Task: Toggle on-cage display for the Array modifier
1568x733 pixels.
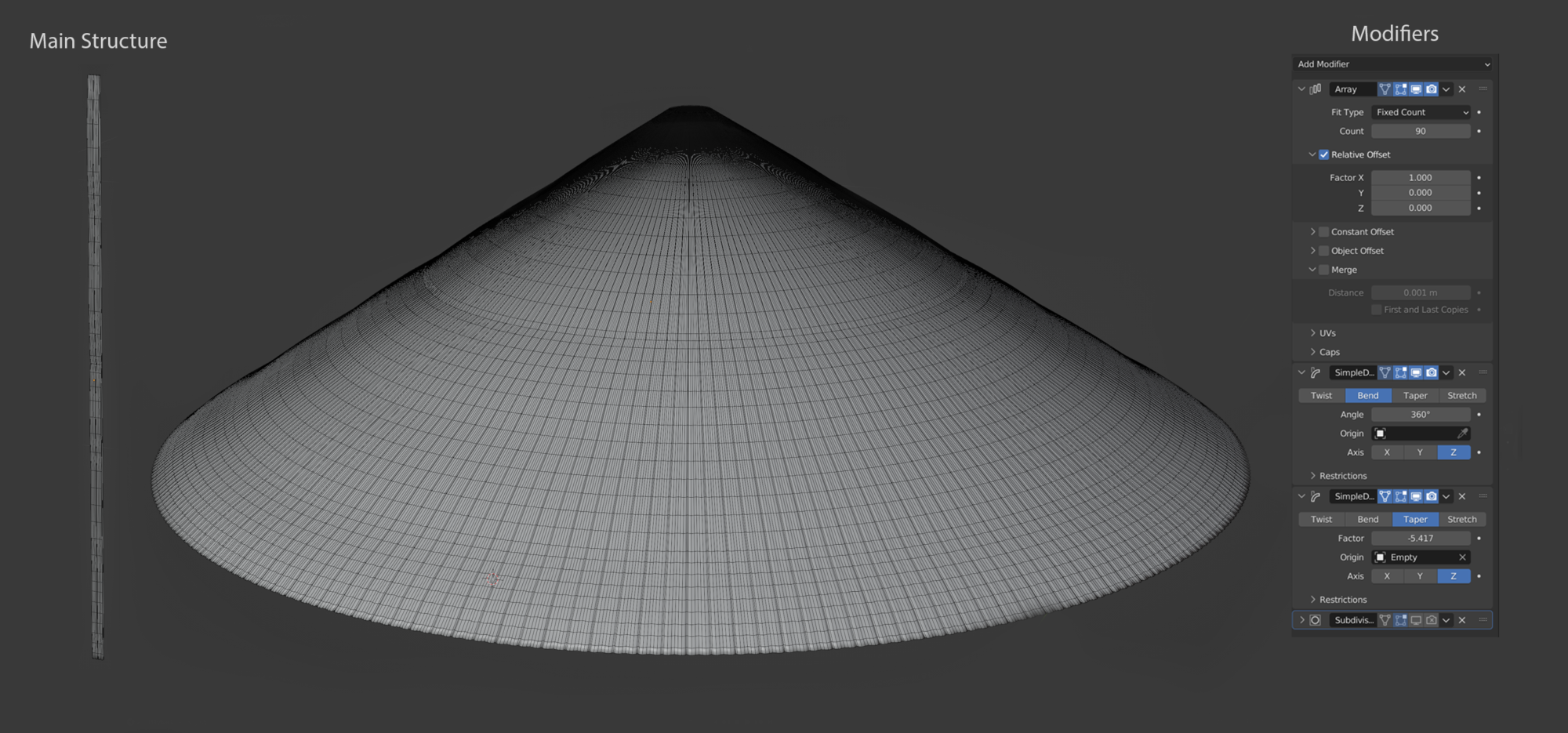Action: [x=1385, y=89]
